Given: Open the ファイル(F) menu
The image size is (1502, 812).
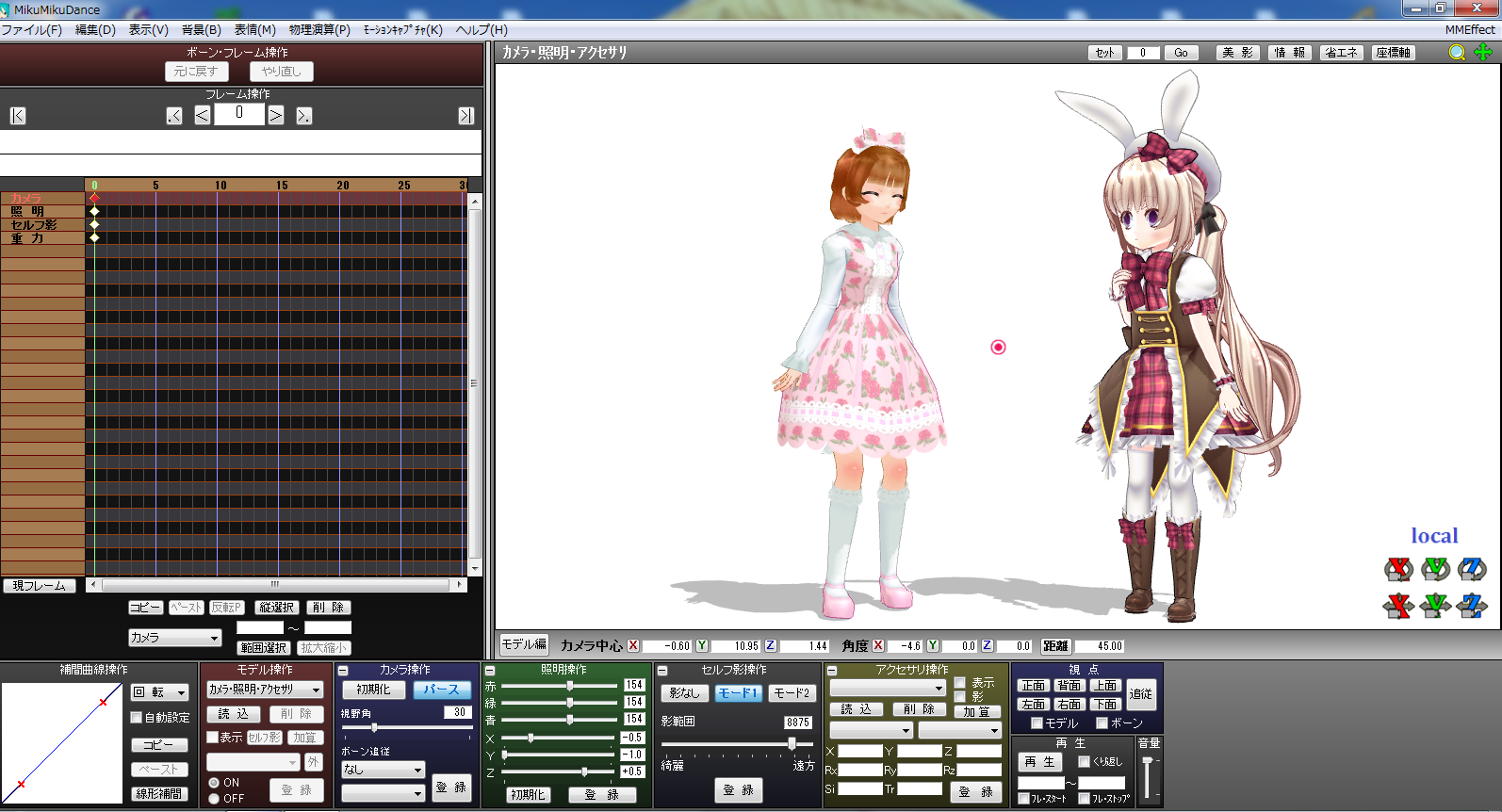Looking at the screenshot, I should [31, 30].
